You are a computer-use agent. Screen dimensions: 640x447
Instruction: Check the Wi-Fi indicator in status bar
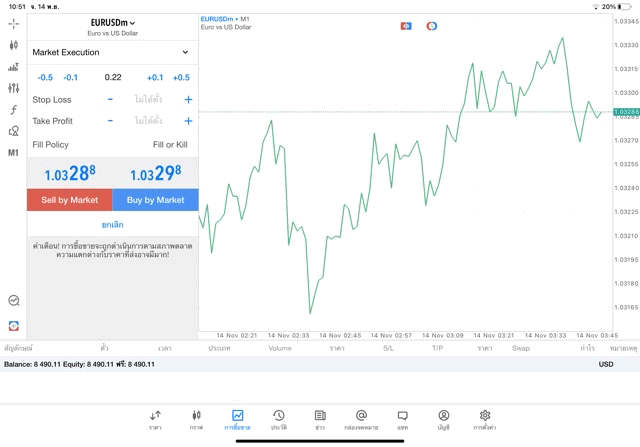596,7
